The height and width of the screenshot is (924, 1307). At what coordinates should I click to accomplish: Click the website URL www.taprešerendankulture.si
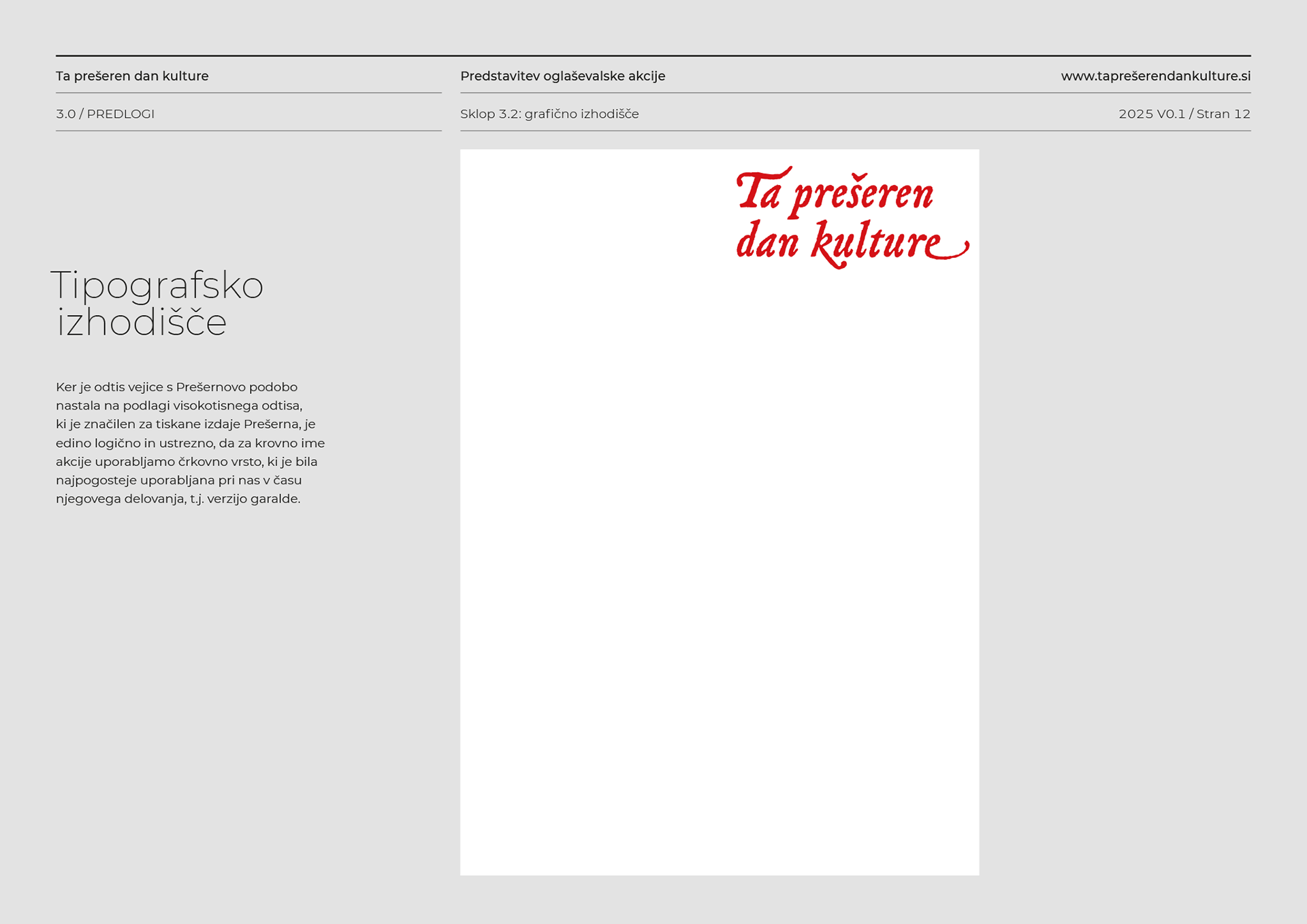tap(1155, 76)
